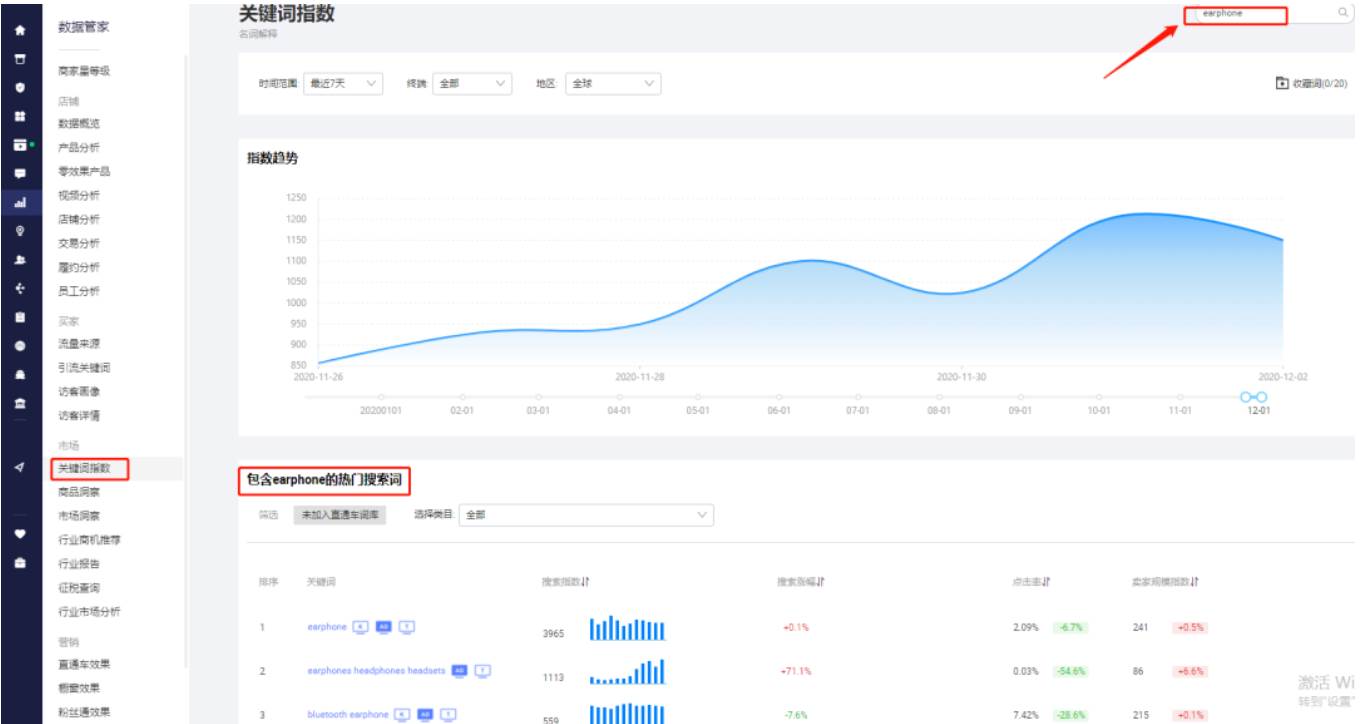Click the home icon in the dark sidebar
Screen dimensions: 1367x724
[x=20, y=31]
